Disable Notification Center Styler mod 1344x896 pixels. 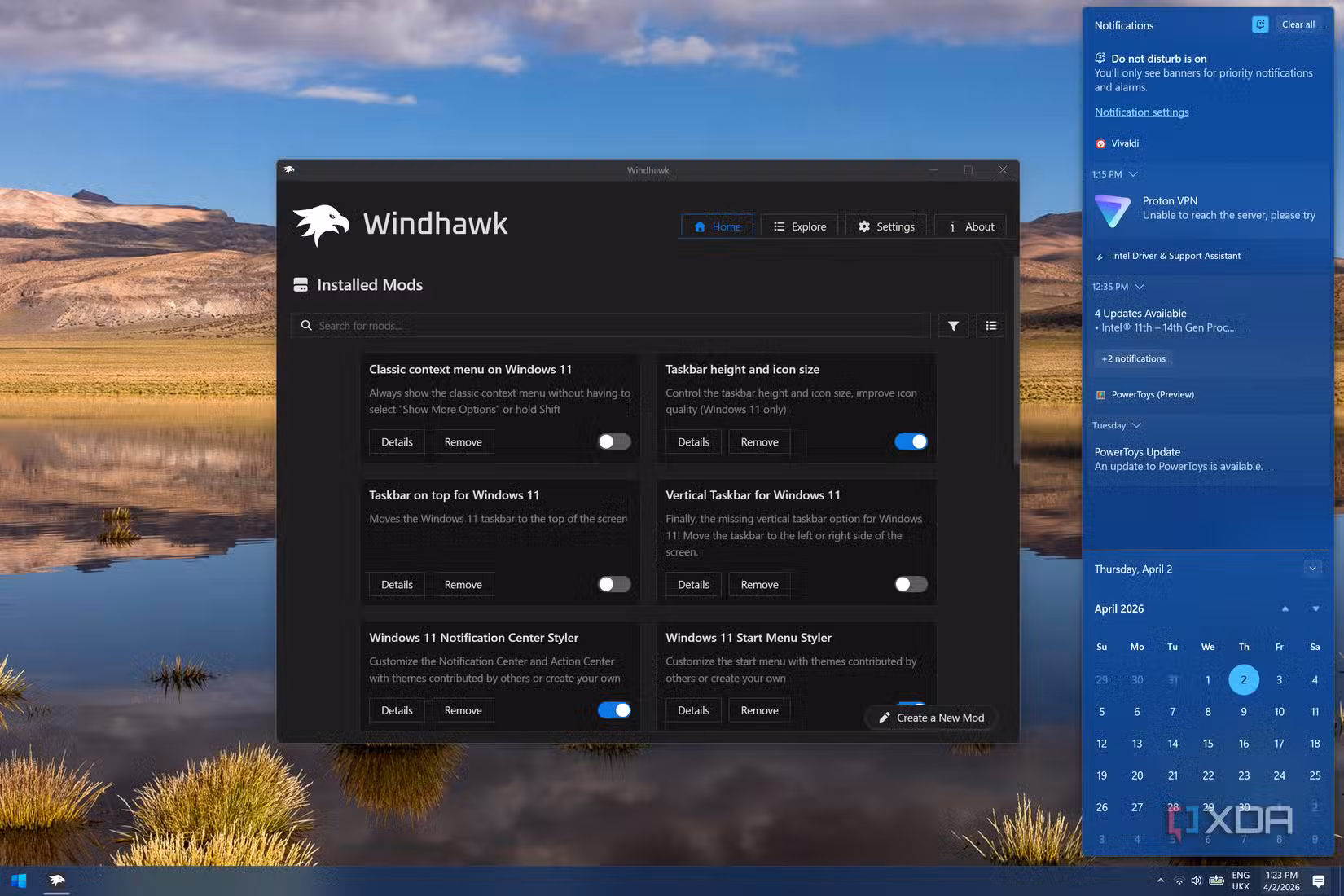click(x=614, y=710)
